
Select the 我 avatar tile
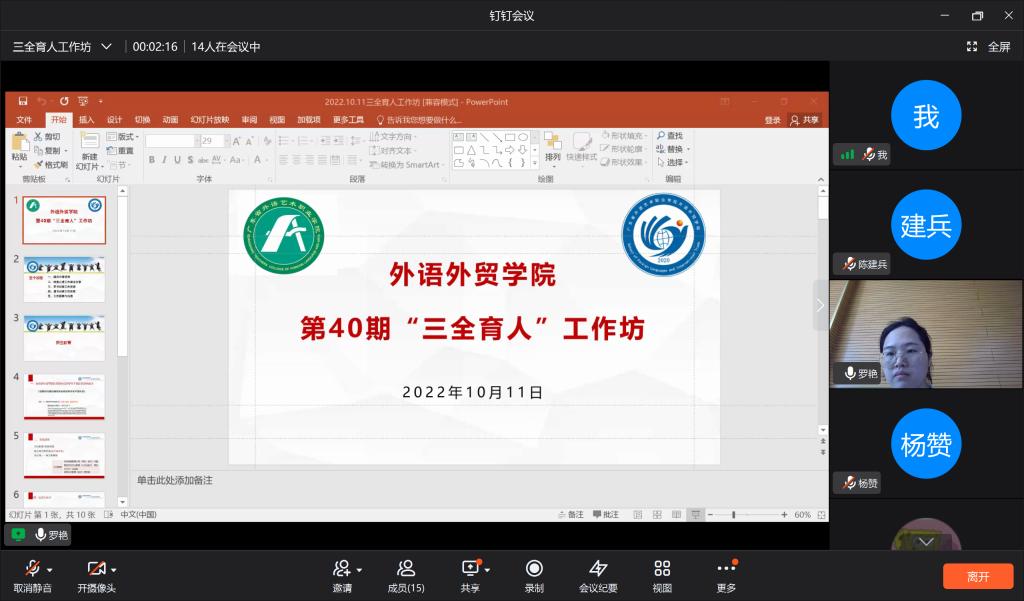[926, 116]
